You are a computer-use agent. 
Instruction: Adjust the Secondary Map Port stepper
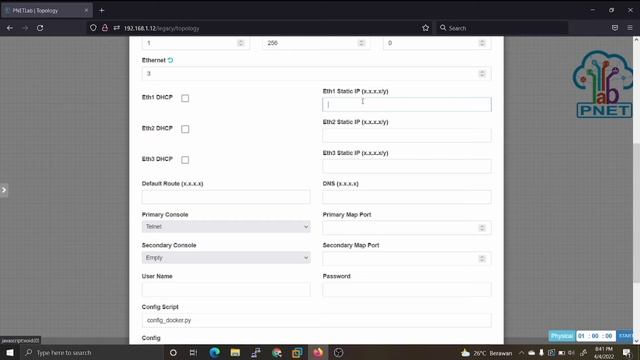(x=482, y=258)
